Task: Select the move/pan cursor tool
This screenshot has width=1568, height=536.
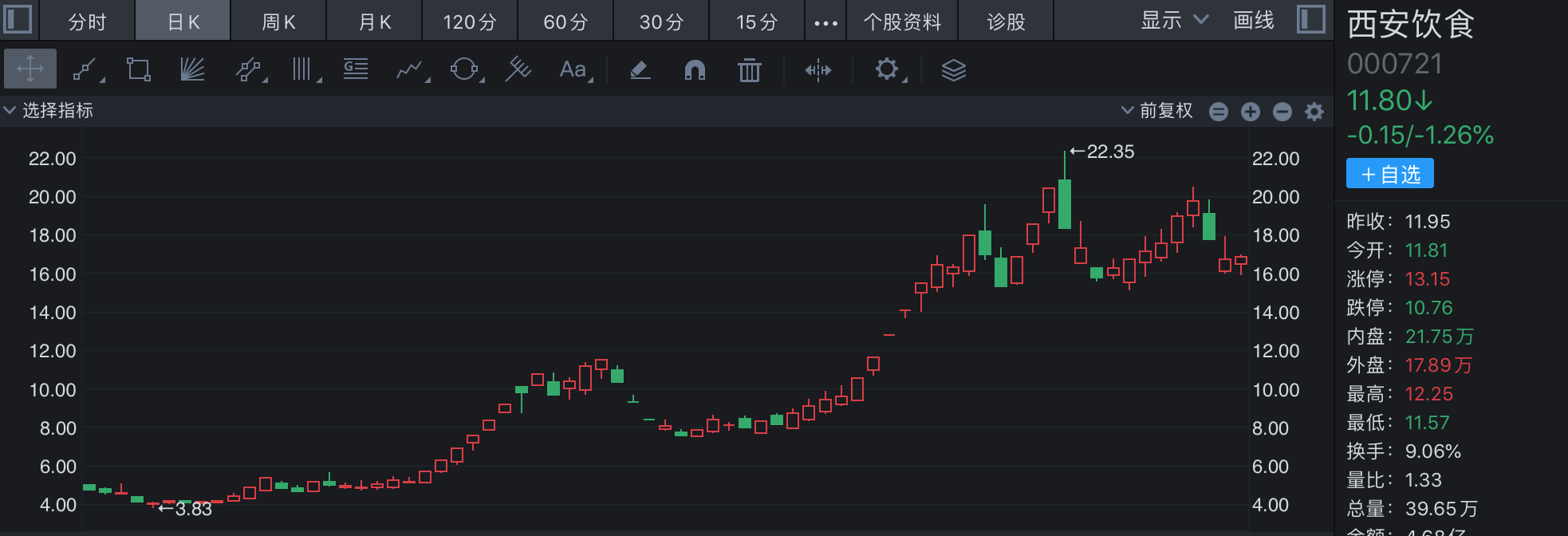Action: [30, 69]
